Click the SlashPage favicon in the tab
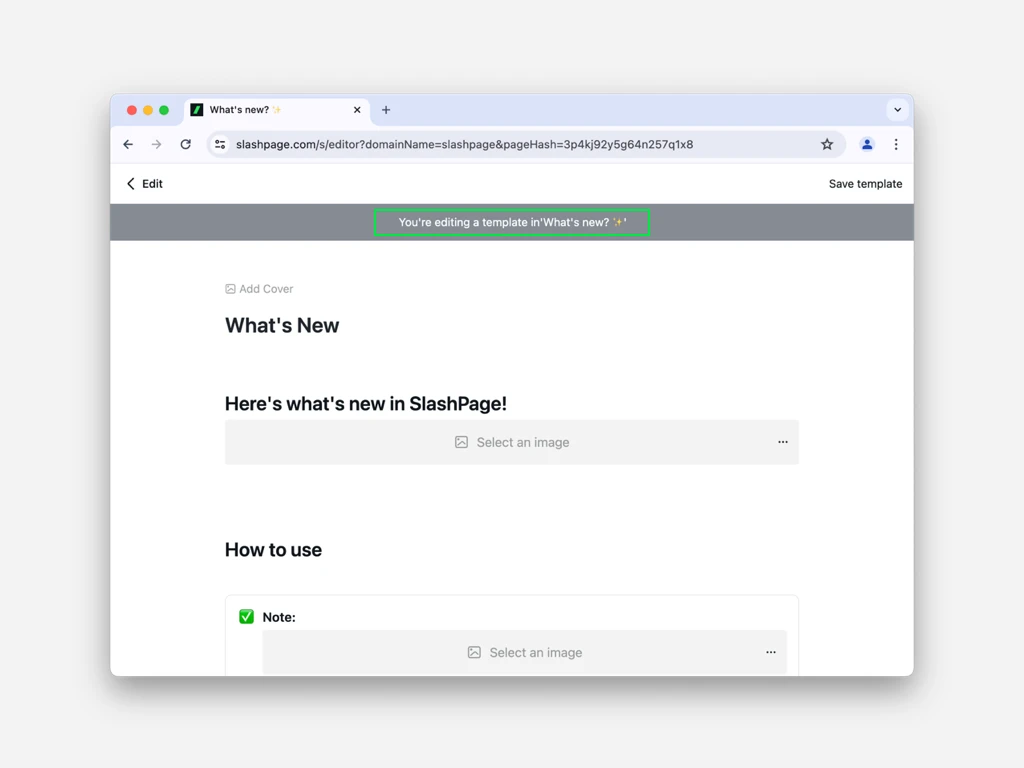Image resolution: width=1024 pixels, height=768 pixels. 197,110
